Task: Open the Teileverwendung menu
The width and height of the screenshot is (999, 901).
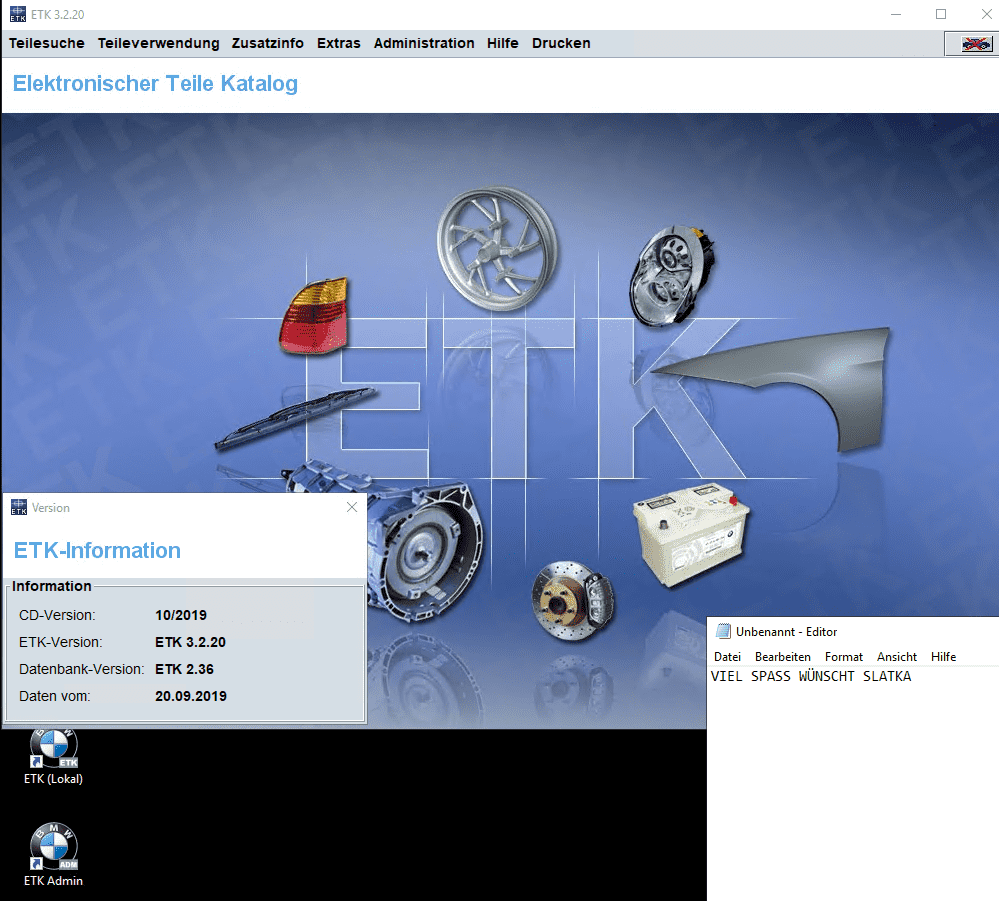Action: pos(158,43)
